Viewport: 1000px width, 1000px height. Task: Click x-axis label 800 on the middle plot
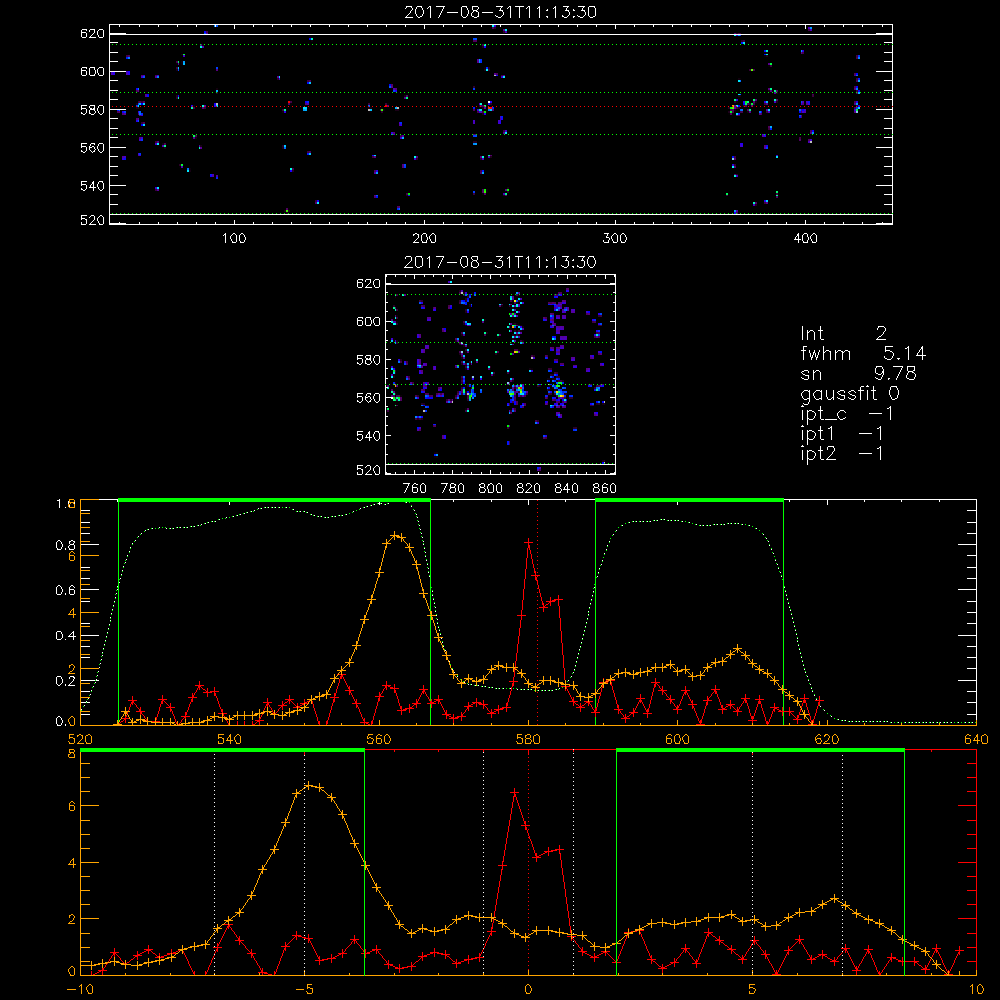490,489
